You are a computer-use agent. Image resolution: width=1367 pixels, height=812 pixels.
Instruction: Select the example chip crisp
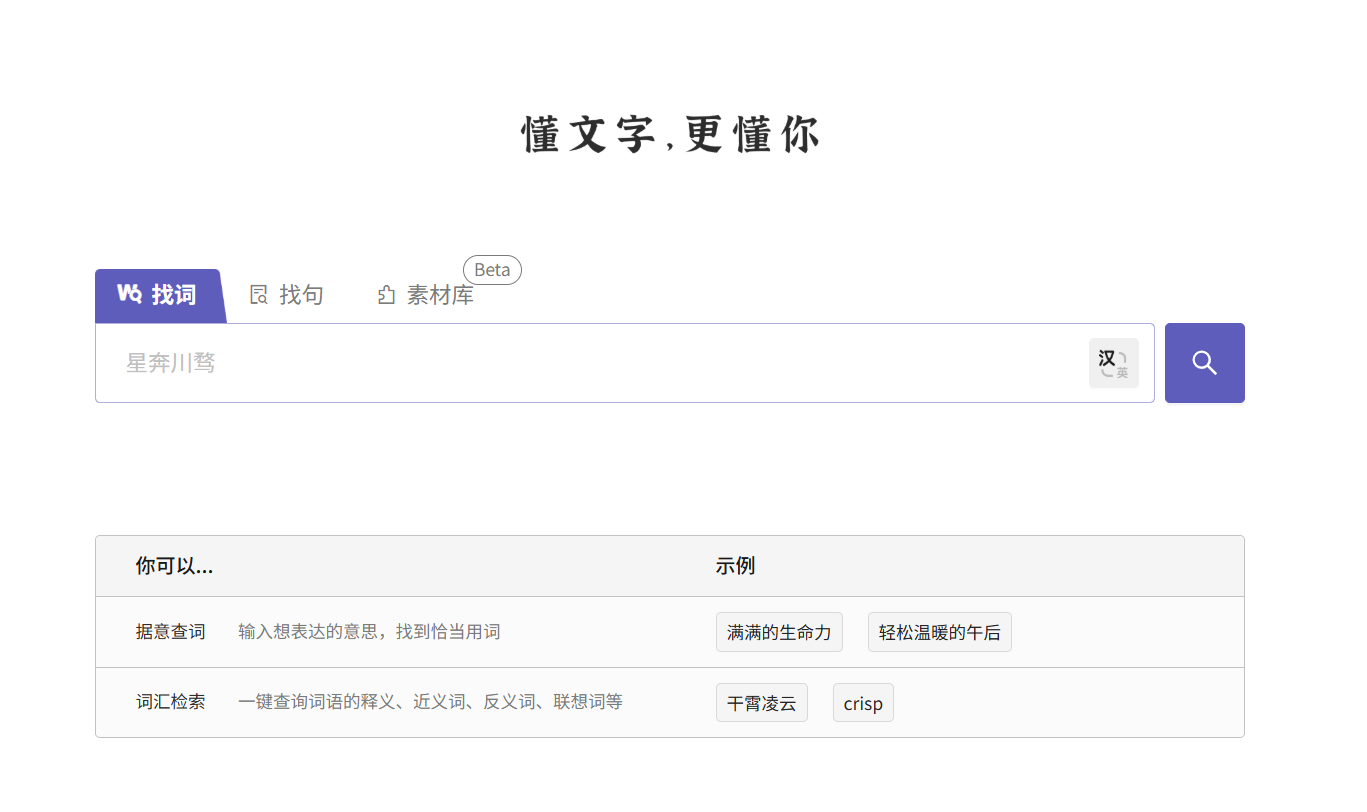tap(863, 703)
